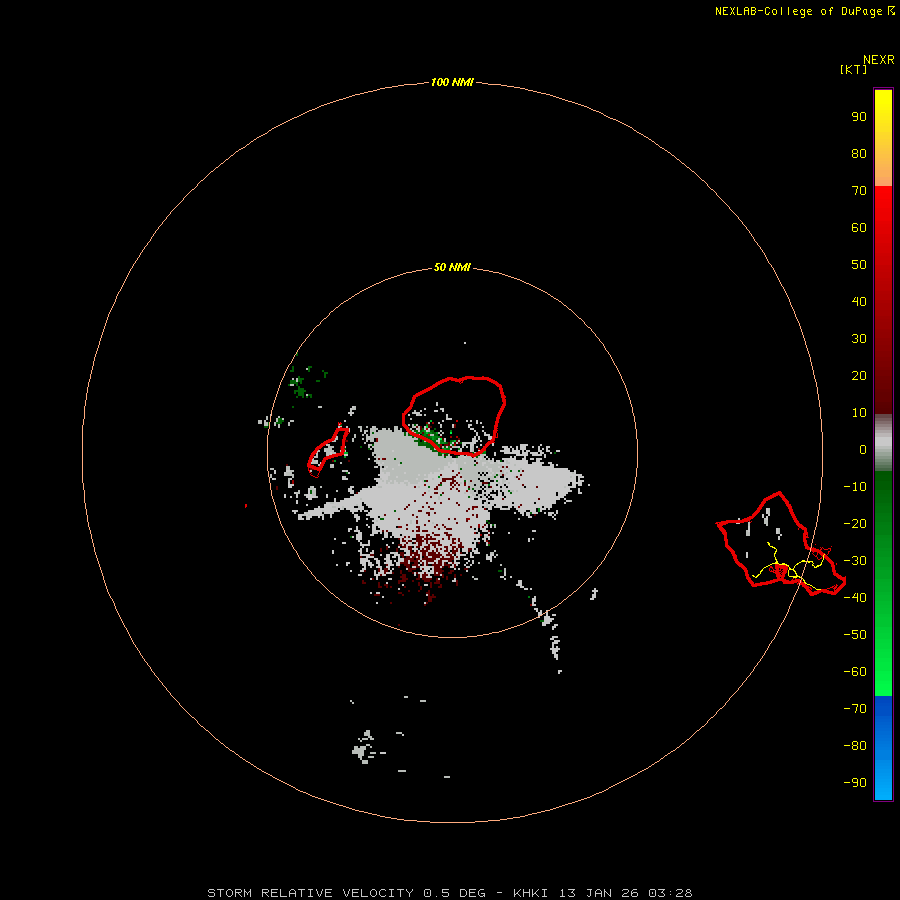Click the 0 value on the velocity scale
Screen dimensions: 900x900
pyautogui.click(x=863, y=450)
